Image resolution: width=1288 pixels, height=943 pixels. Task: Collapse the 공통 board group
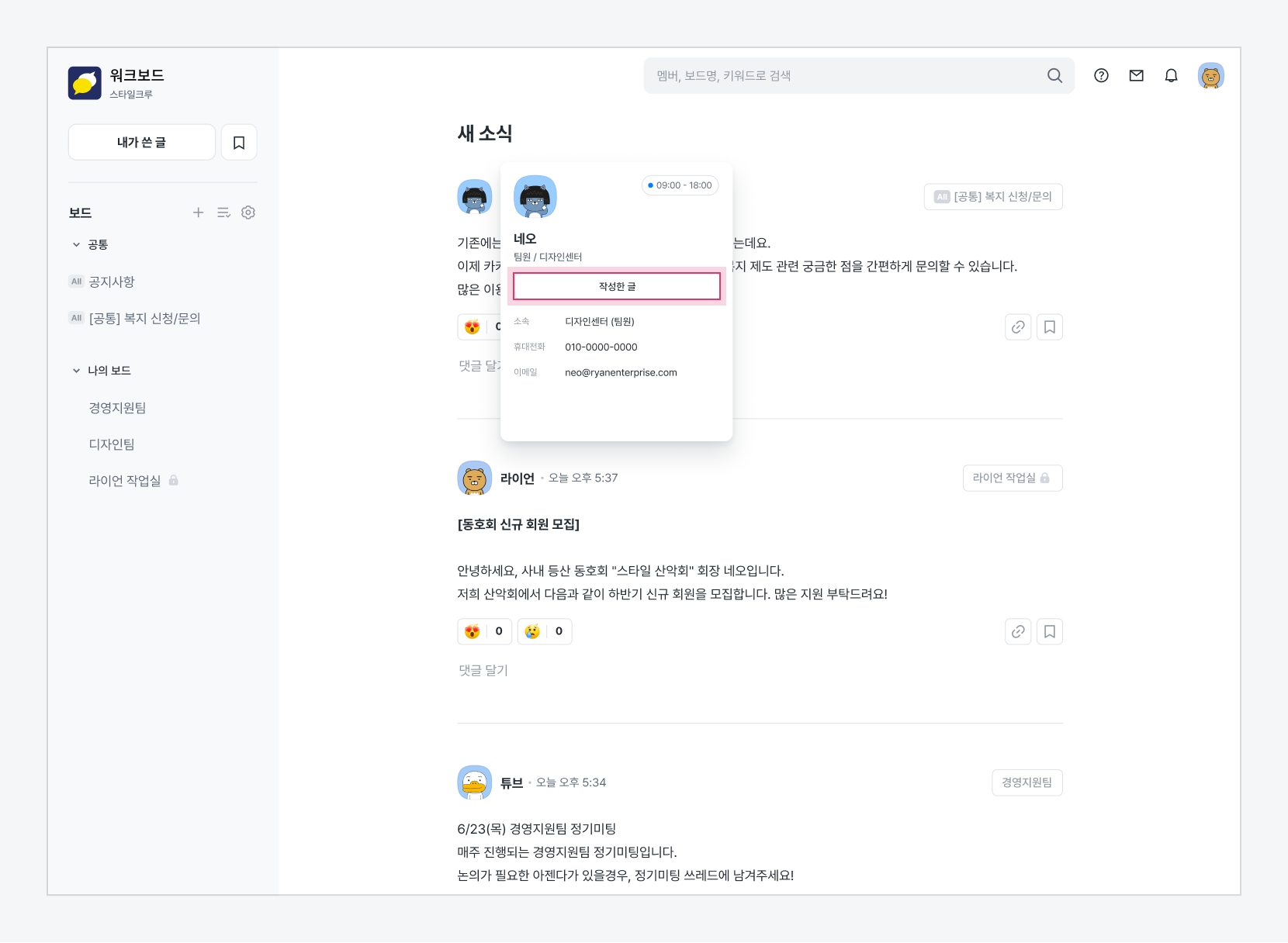76,245
